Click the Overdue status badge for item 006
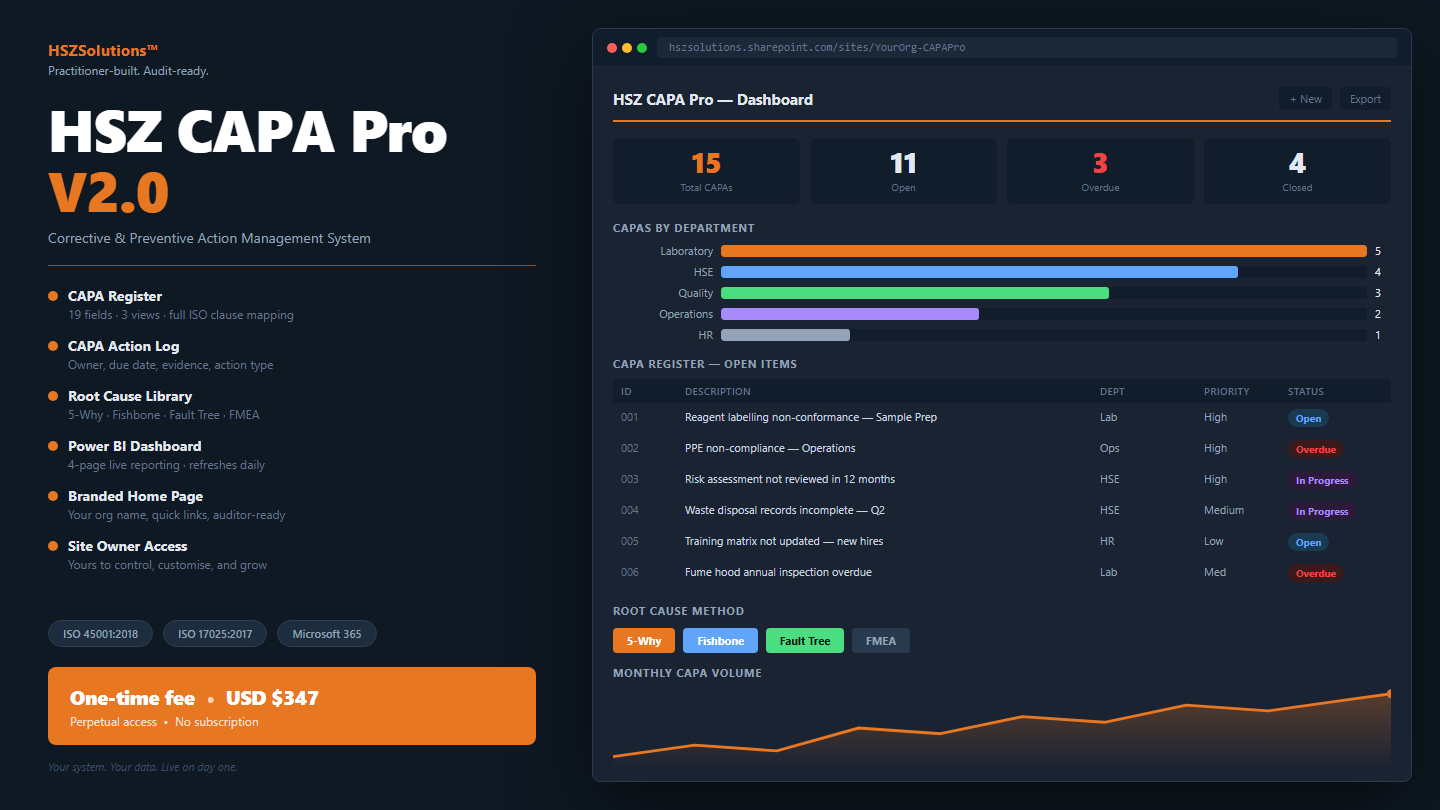Viewport: 1440px width, 810px height. 1316,573
